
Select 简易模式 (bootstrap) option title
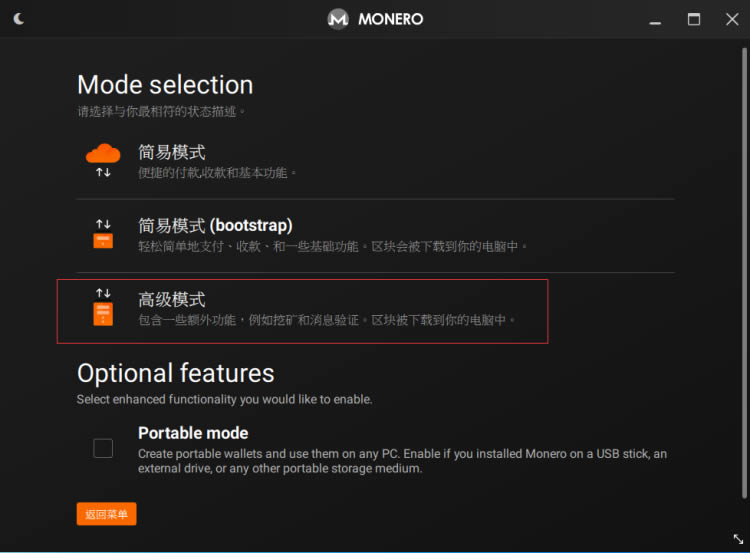coord(215,225)
